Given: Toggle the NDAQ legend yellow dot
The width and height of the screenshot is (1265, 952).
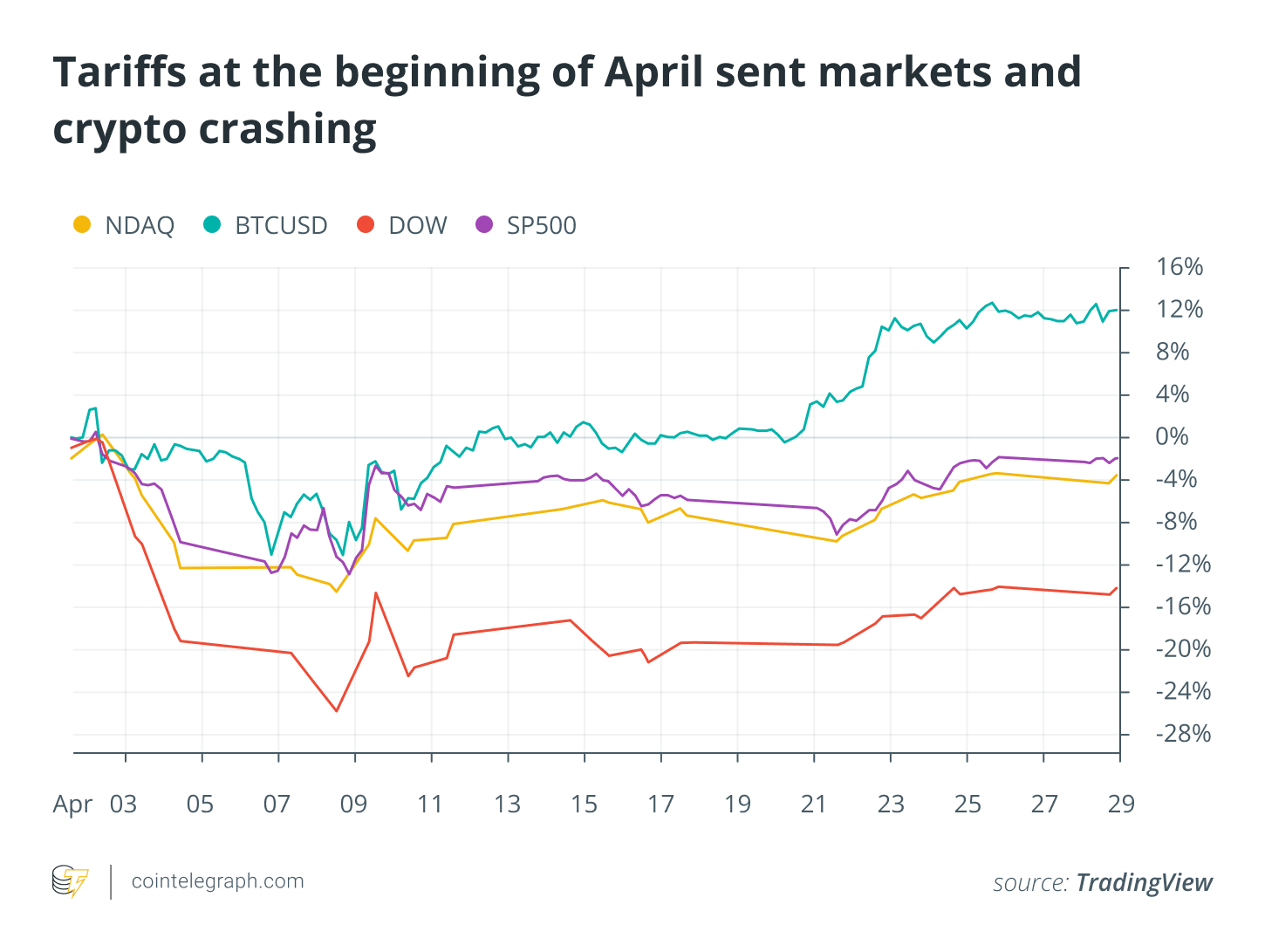Looking at the screenshot, I should tap(82, 225).
